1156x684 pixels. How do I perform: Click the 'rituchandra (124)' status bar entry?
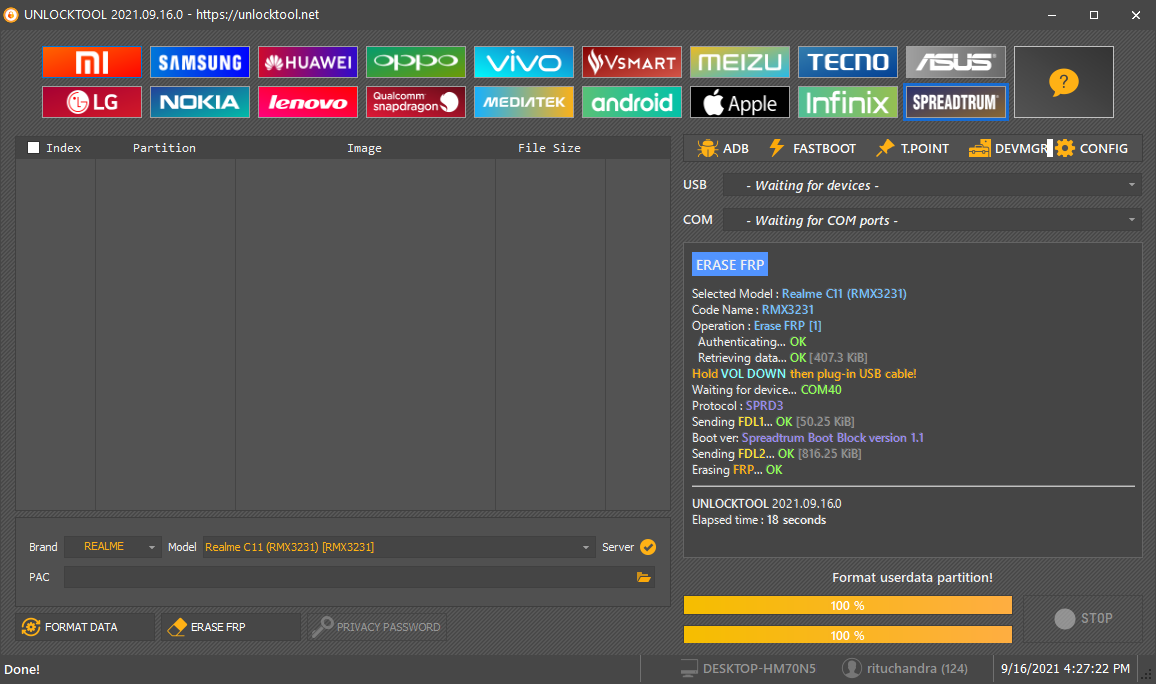(917, 669)
